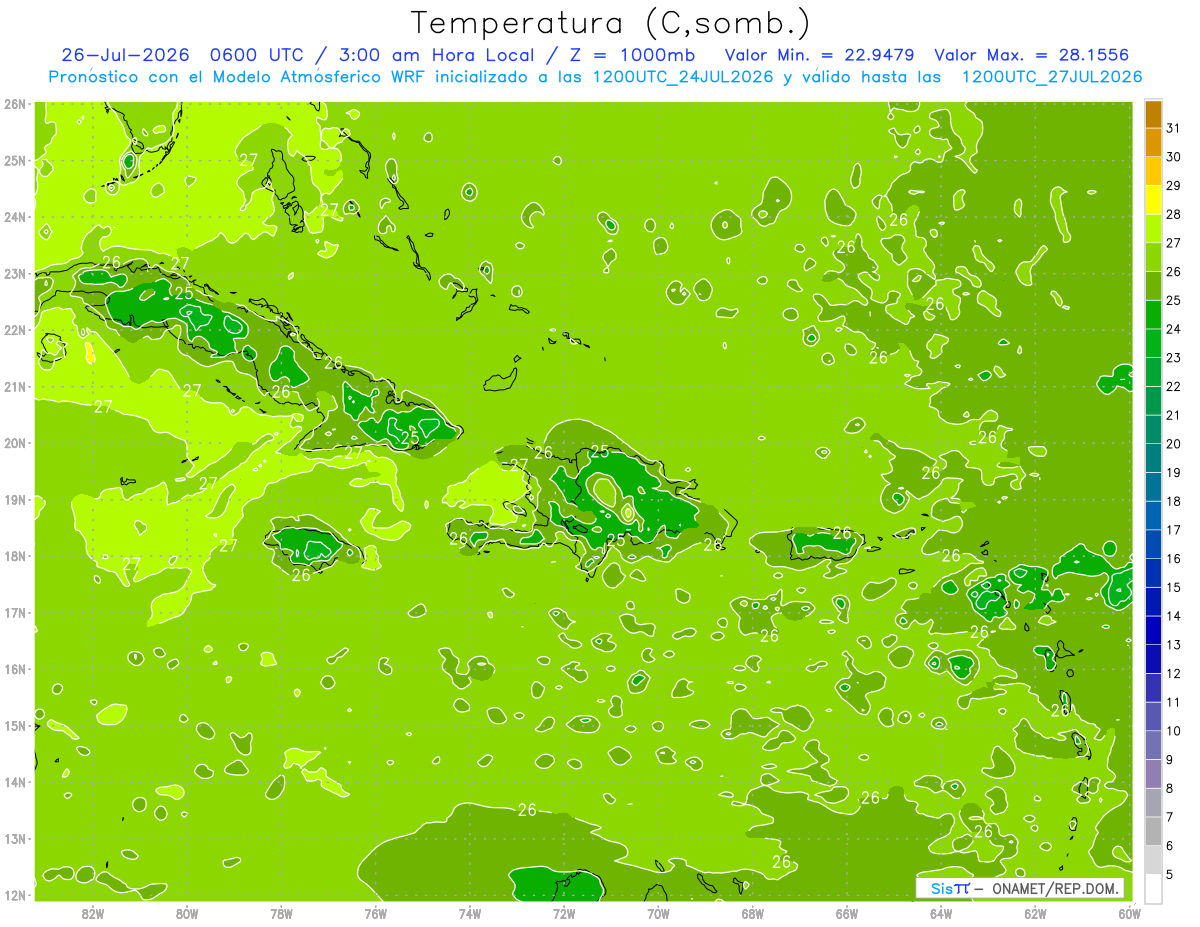Click 'Valor Min. = 22.9479'
Viewport: 1200px width, 927px height.
pos(818,55)
